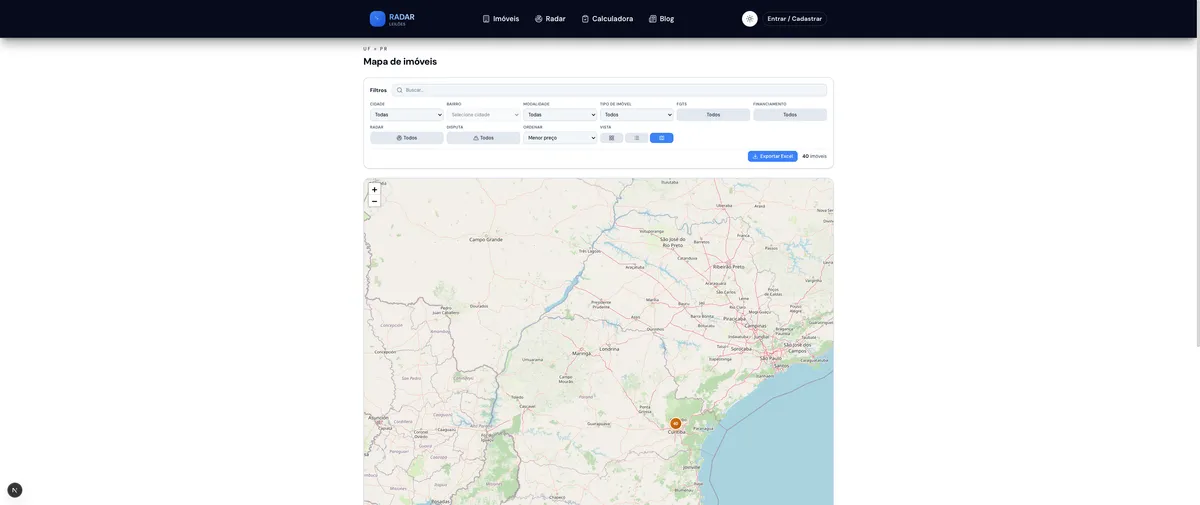Open the Imóveis menu item
Image resolution: width=1200 pixels, height=505 pixels.
point(500,19)
